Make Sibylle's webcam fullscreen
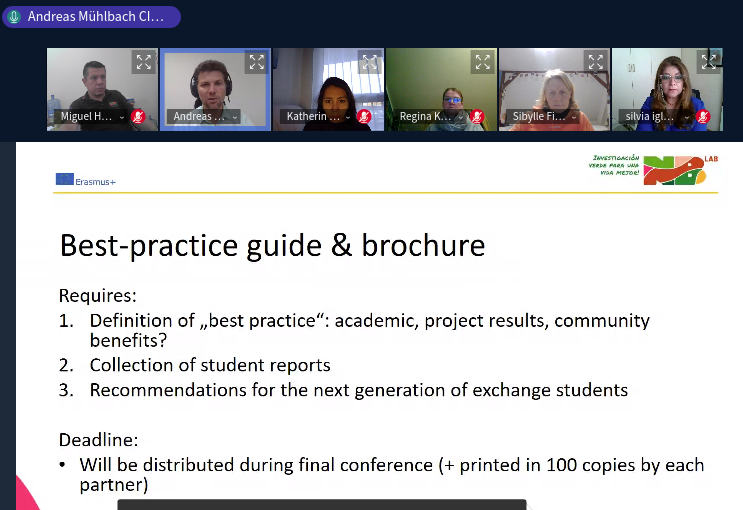This screenshot has width=743, height=510. pyautogui.click(x=596, y=62)
